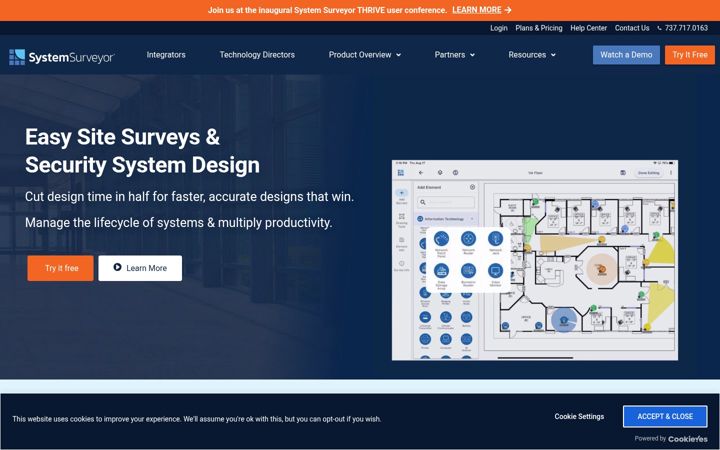
Task: Click the CookieYes powered-by logo
Action: [x=688, y=439]
